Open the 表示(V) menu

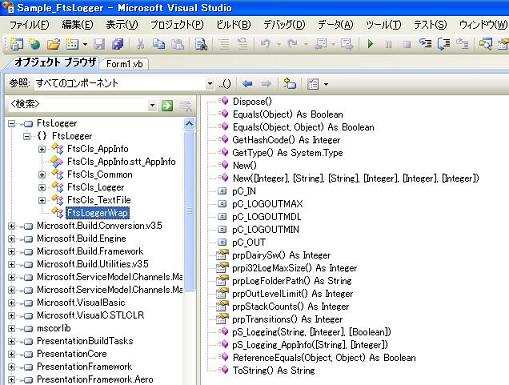pyautogui.click(x=122, y=25)
